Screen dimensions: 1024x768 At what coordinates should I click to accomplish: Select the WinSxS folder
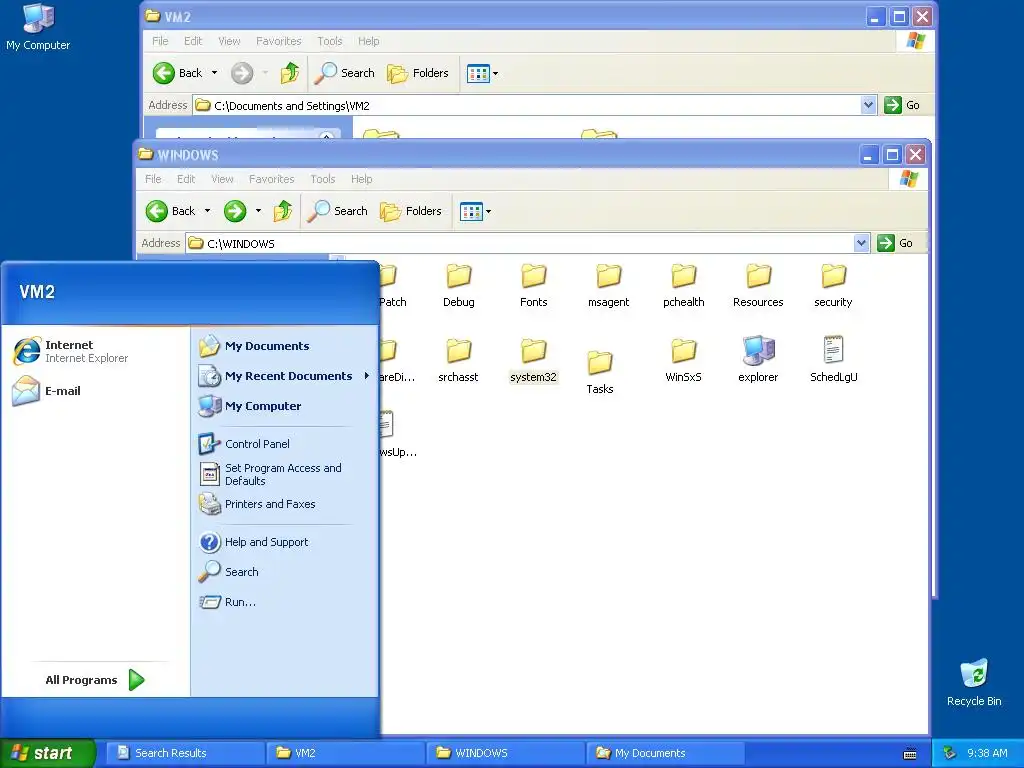coord(684,360)
